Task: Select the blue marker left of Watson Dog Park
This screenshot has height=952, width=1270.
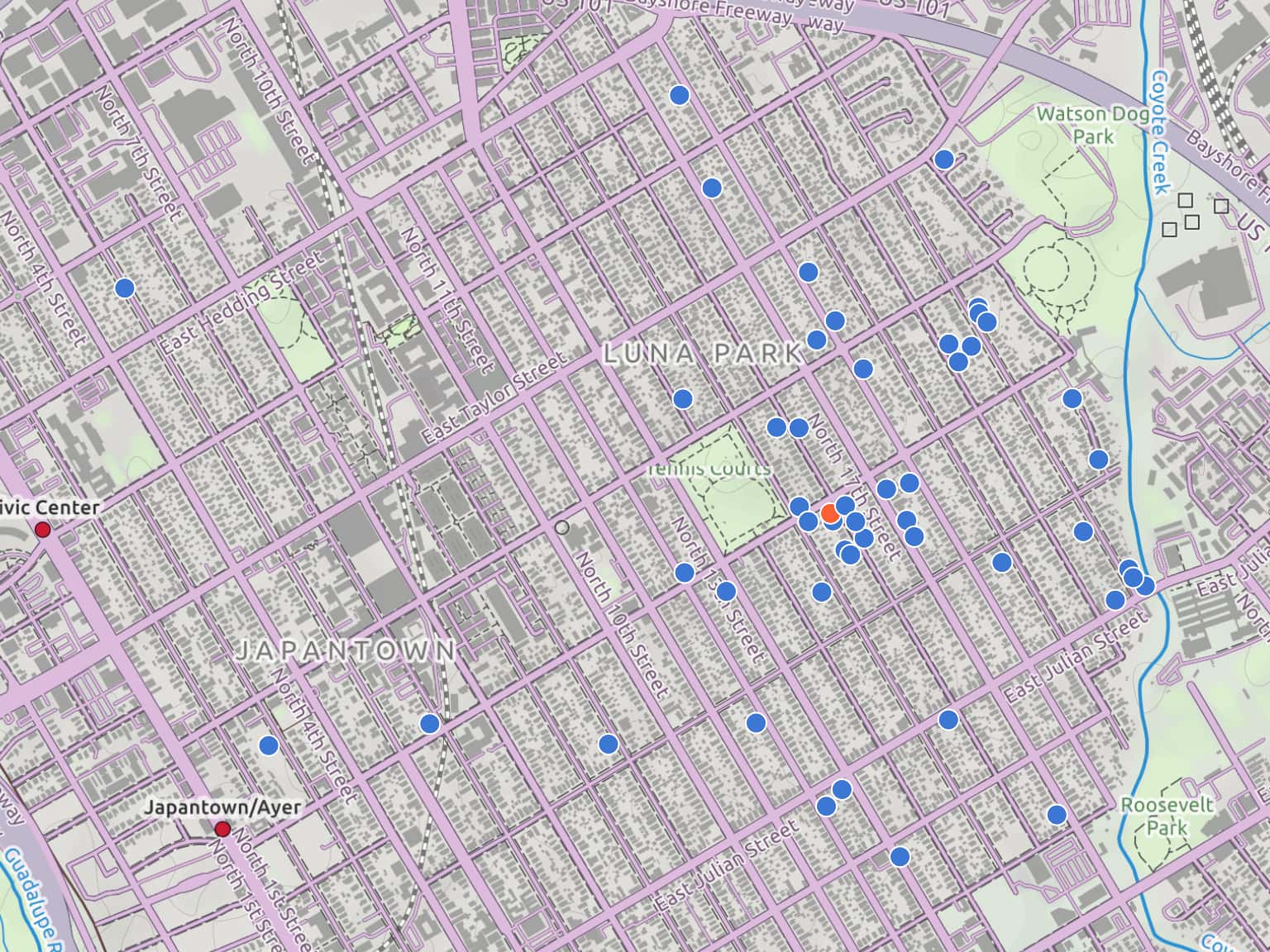Action: (x=943, y=159)
